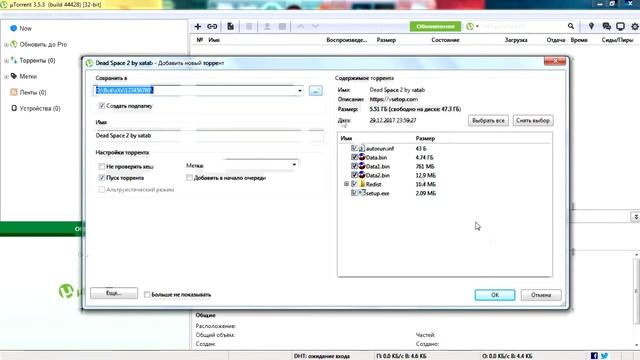Click the 'Отмена' cancel button
Image resolution: width=640 pixels, height=360 pixels.
(541, 295)
